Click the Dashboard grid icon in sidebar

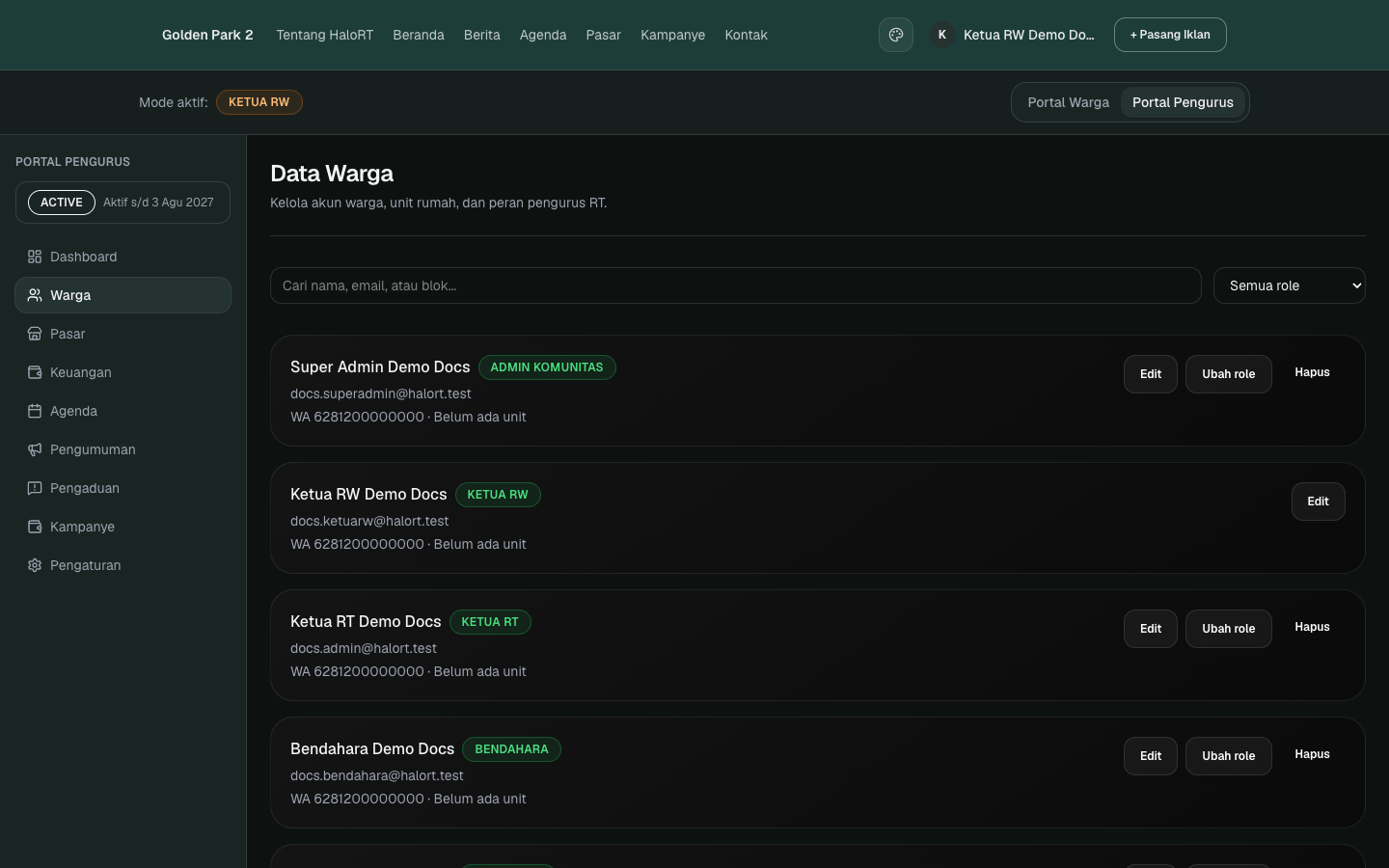click(35, 257)
